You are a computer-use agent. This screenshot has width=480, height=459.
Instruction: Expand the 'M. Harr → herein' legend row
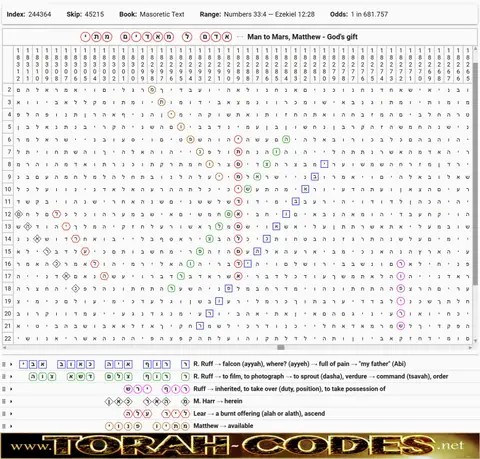point(11,401)
